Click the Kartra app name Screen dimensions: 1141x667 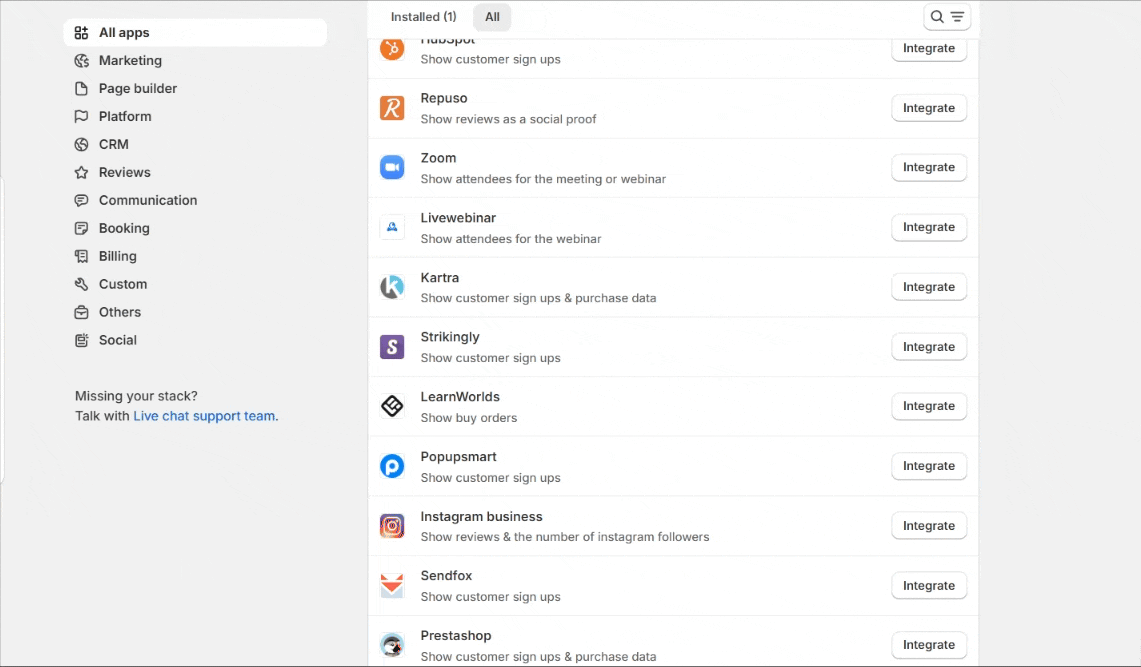pyautogui.click(x=440, y=278)
